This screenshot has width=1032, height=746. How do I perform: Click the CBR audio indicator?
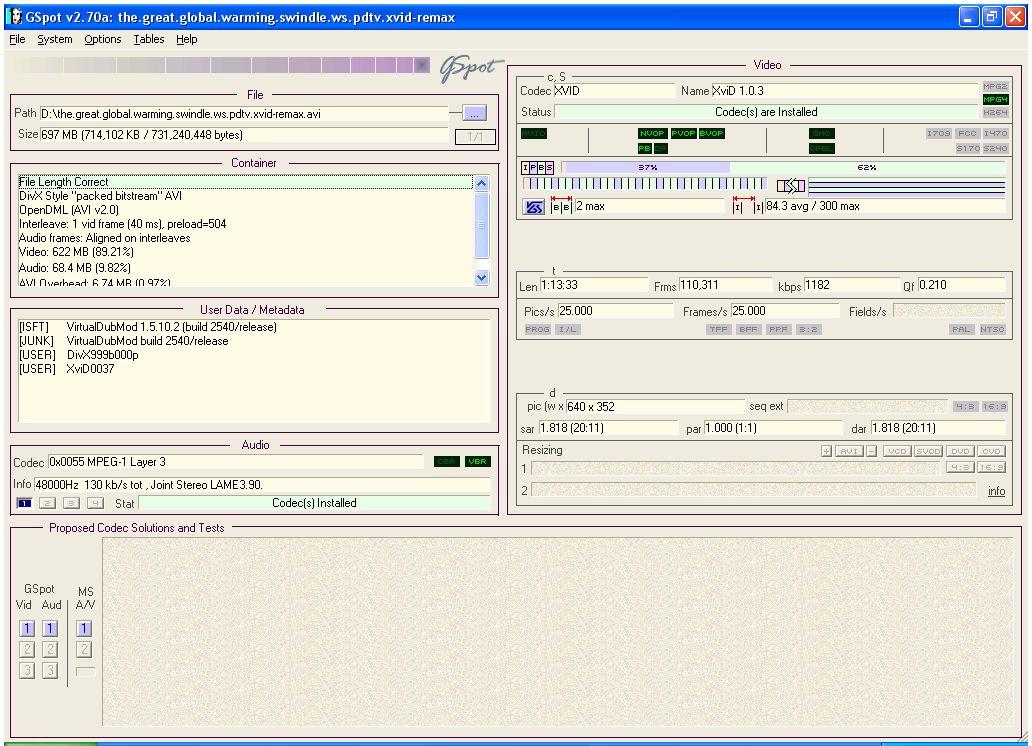click(447, 462)
